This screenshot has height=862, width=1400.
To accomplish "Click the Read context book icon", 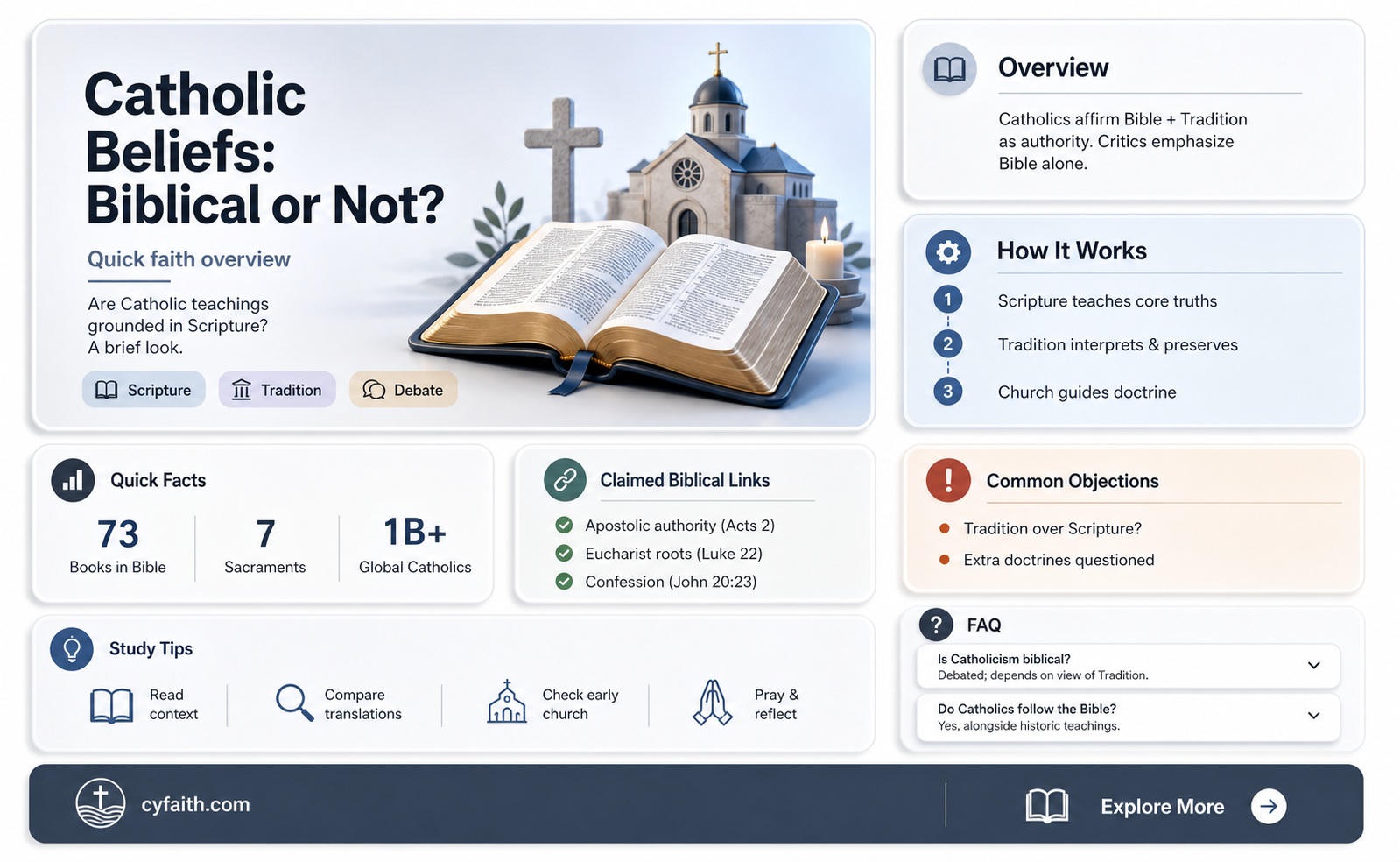I will [x=112, y=705].
